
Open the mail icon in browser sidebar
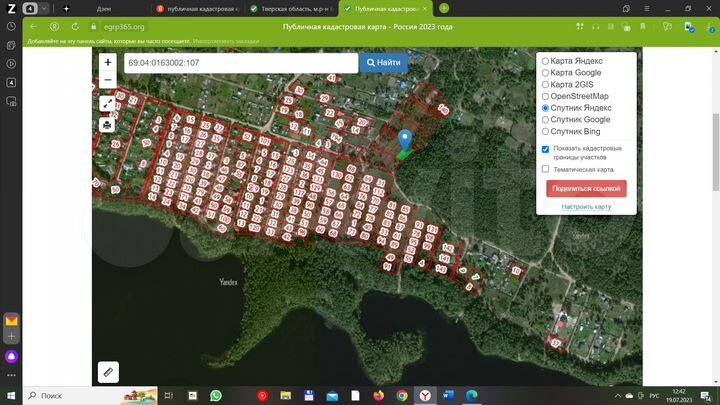tap(11, 322)
